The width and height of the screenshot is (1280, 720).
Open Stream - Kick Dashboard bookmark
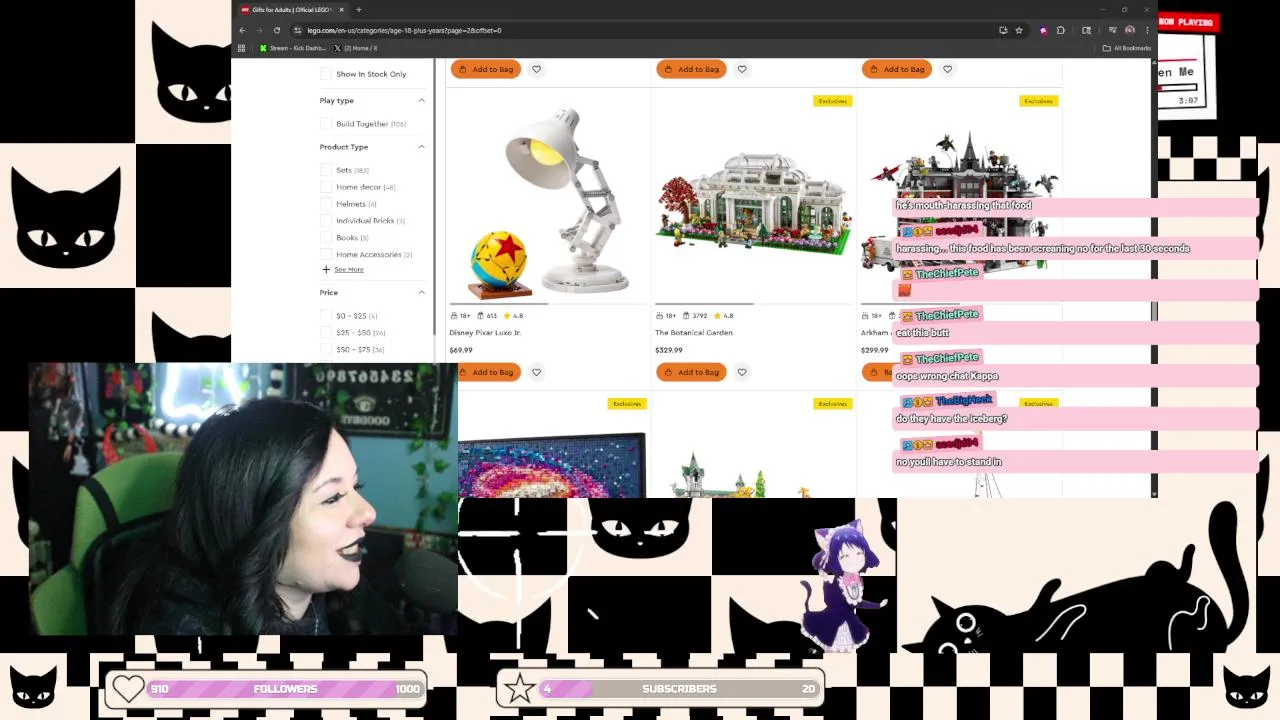[293, 48]
